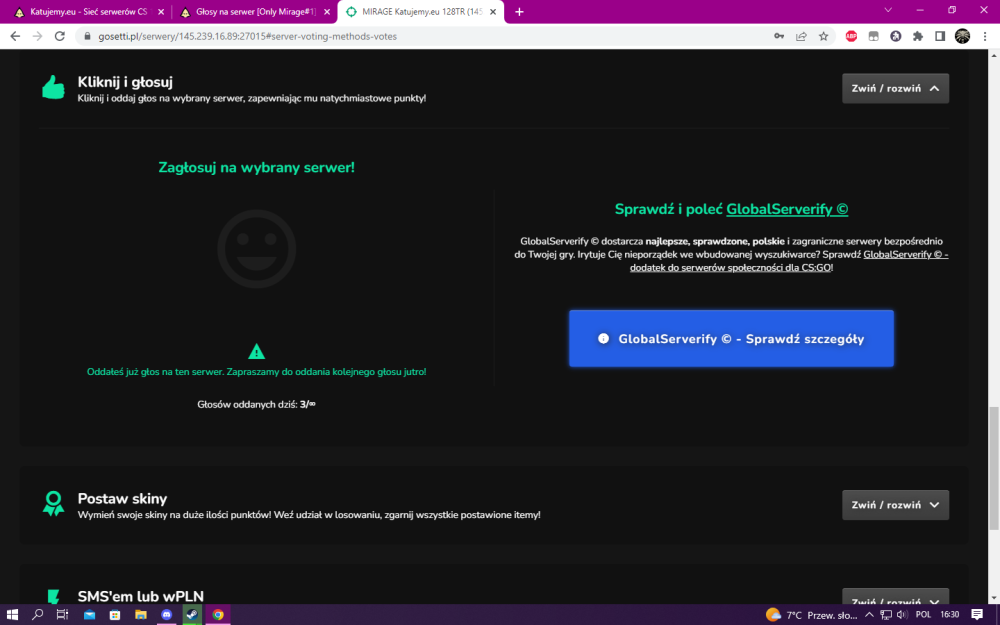Open network settings tray icon
Image resolution: width=1000 pixels, height=625 pixels.
coord(885,615)
